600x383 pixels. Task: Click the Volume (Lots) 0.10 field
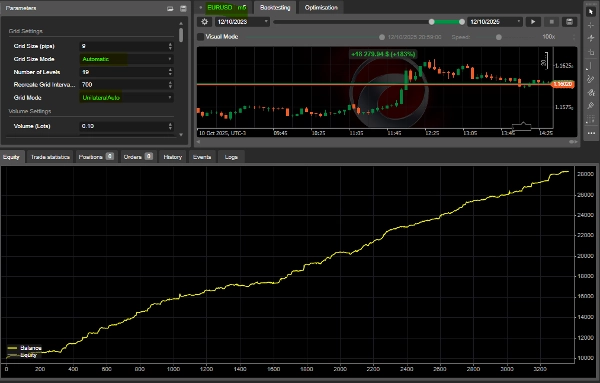coord(123,126)
